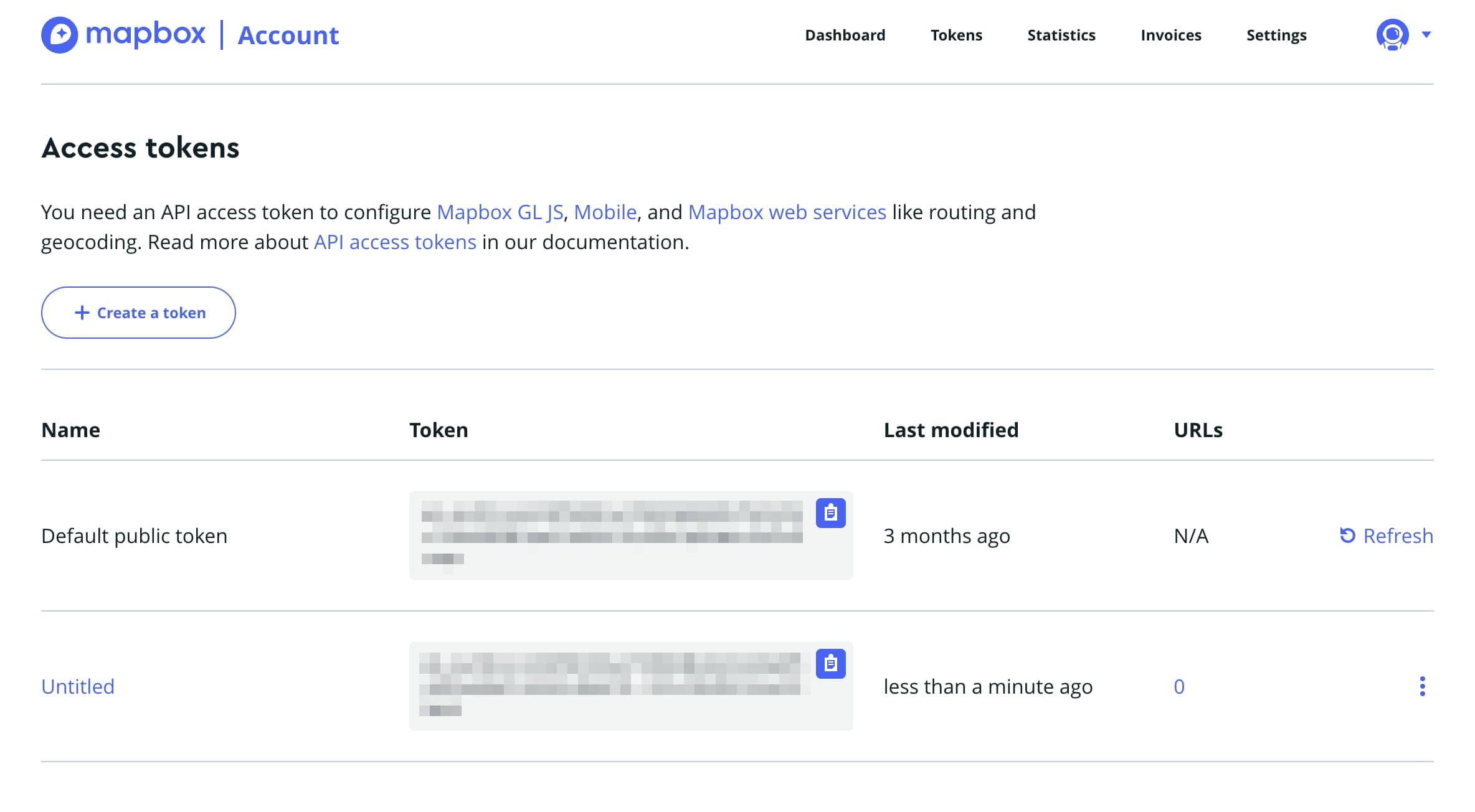
Task: Refresh the Default public token
Action: tap(1387, 536)
